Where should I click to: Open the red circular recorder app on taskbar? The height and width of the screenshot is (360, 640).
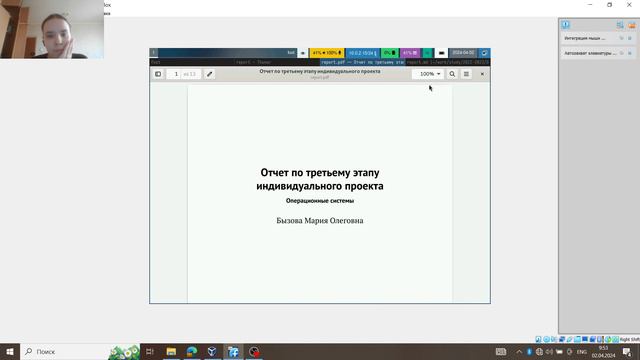click(254, 351)
